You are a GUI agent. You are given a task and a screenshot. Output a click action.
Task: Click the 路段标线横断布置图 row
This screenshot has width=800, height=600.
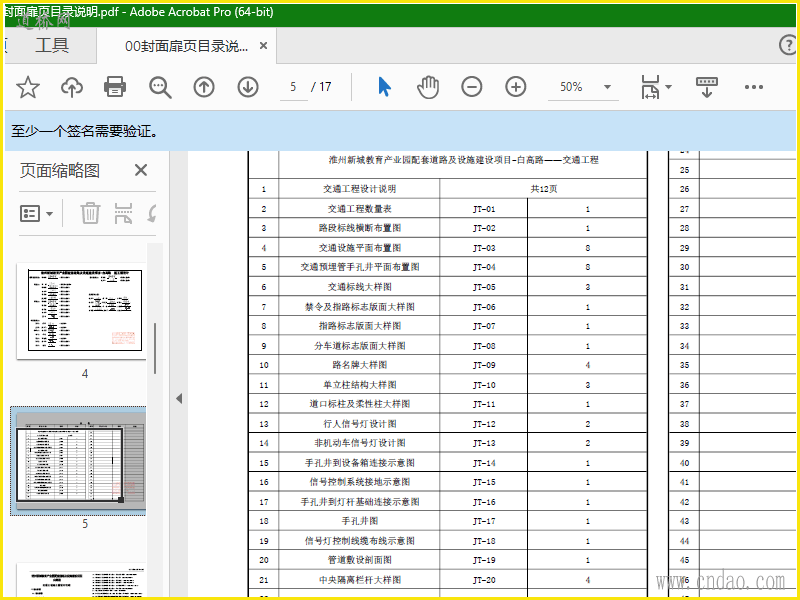point(447,228)
